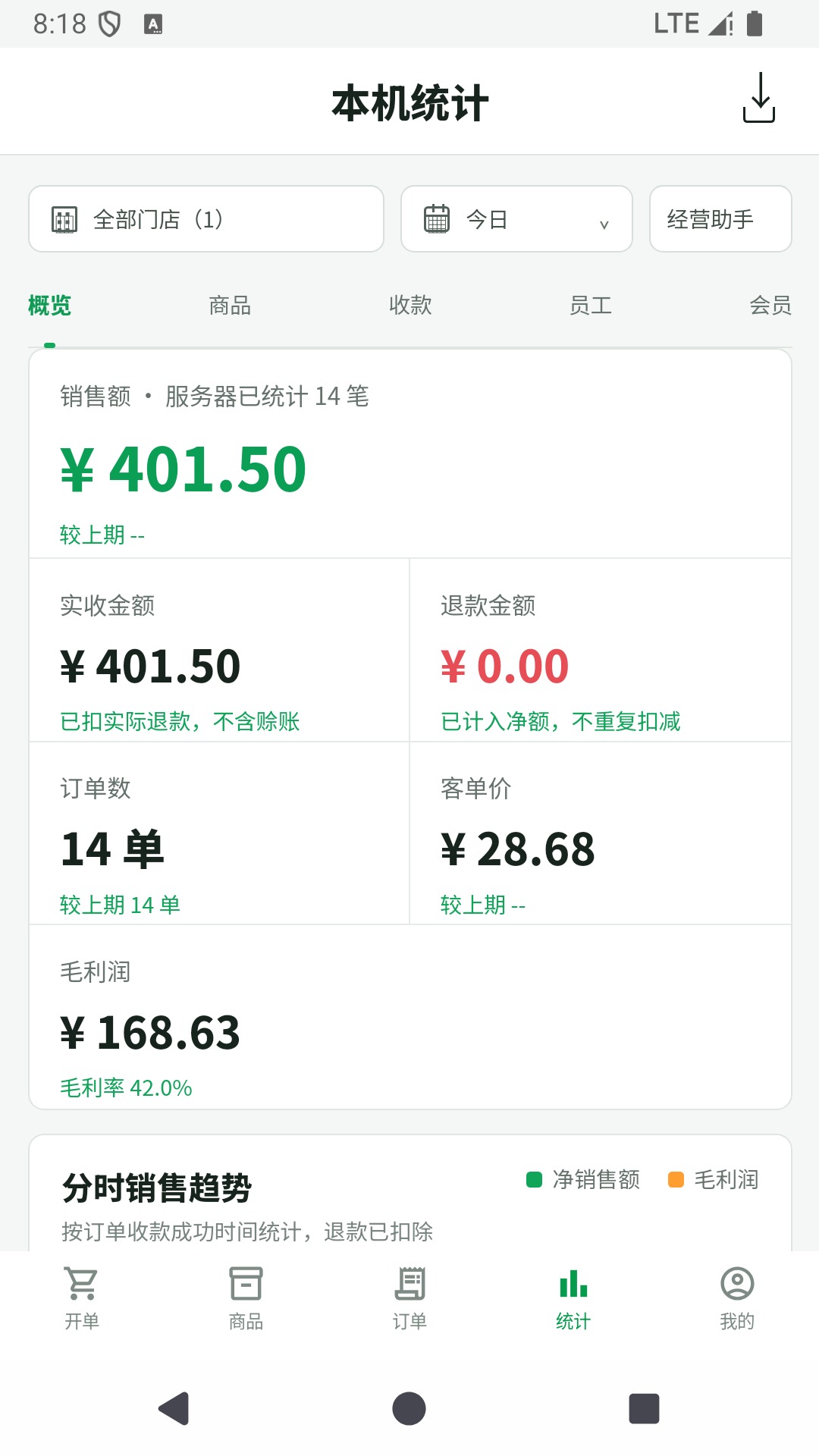Toggle the 净销售额 green legend
This screenshot has width=819, height=1456.
pyautogui.click(x=583, y=1179)
